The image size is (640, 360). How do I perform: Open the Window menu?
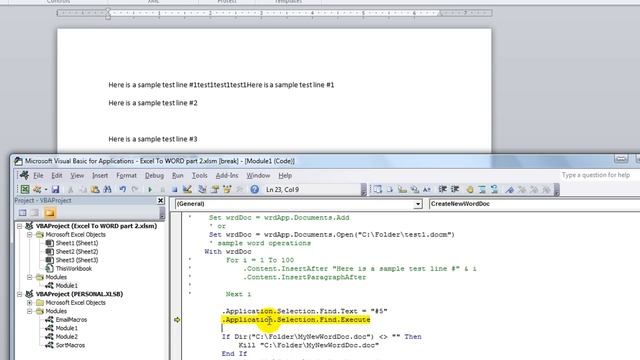[x=258, y=176]
